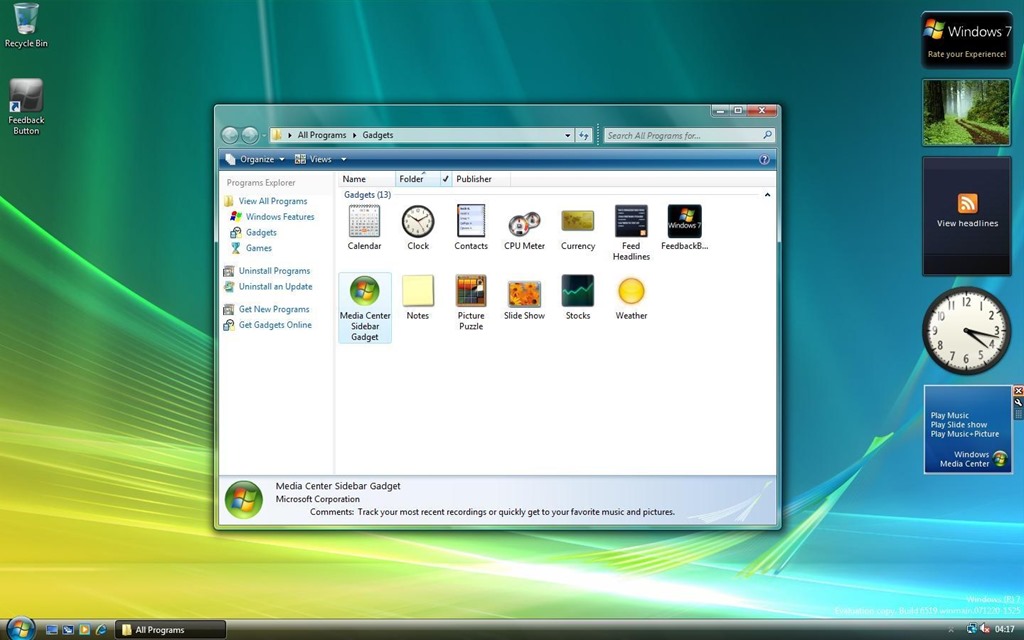The image size is (1024, 640).
Task: Click the network tray icon
Action: [x=971, y=629]
